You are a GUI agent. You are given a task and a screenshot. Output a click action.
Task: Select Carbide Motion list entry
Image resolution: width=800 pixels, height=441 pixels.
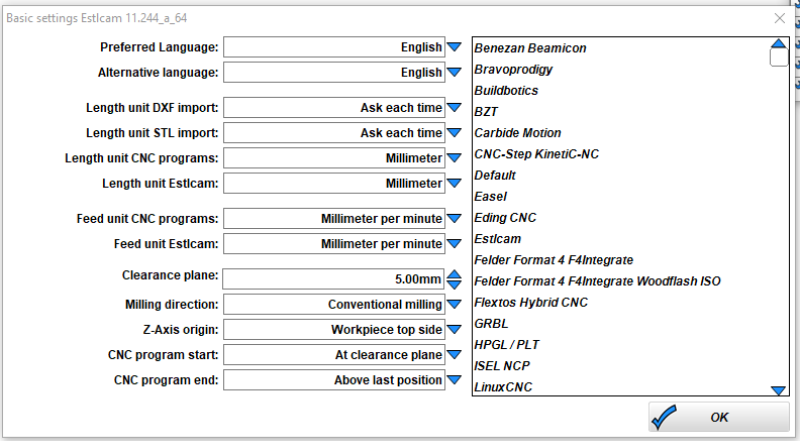[x=517, y=133]
